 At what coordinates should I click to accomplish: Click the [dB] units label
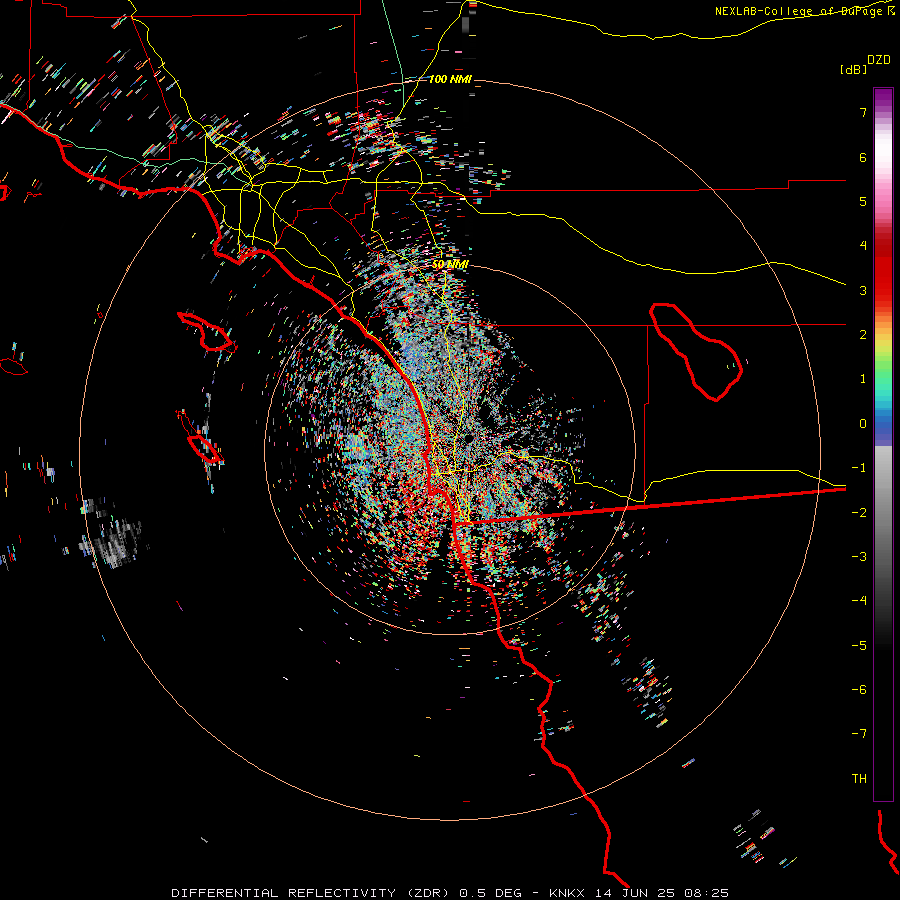click(x=854, y=69)
